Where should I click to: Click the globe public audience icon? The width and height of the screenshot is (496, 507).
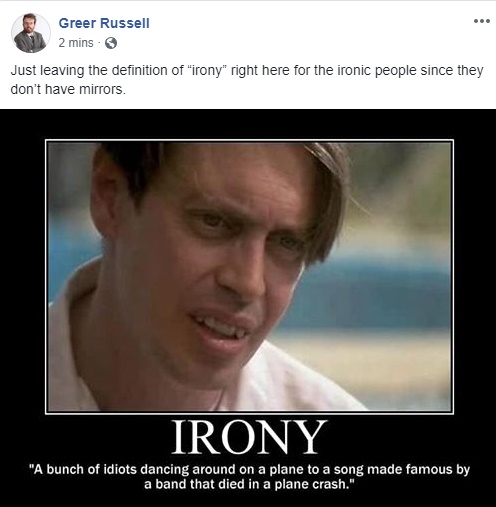(x=111, y=43)
